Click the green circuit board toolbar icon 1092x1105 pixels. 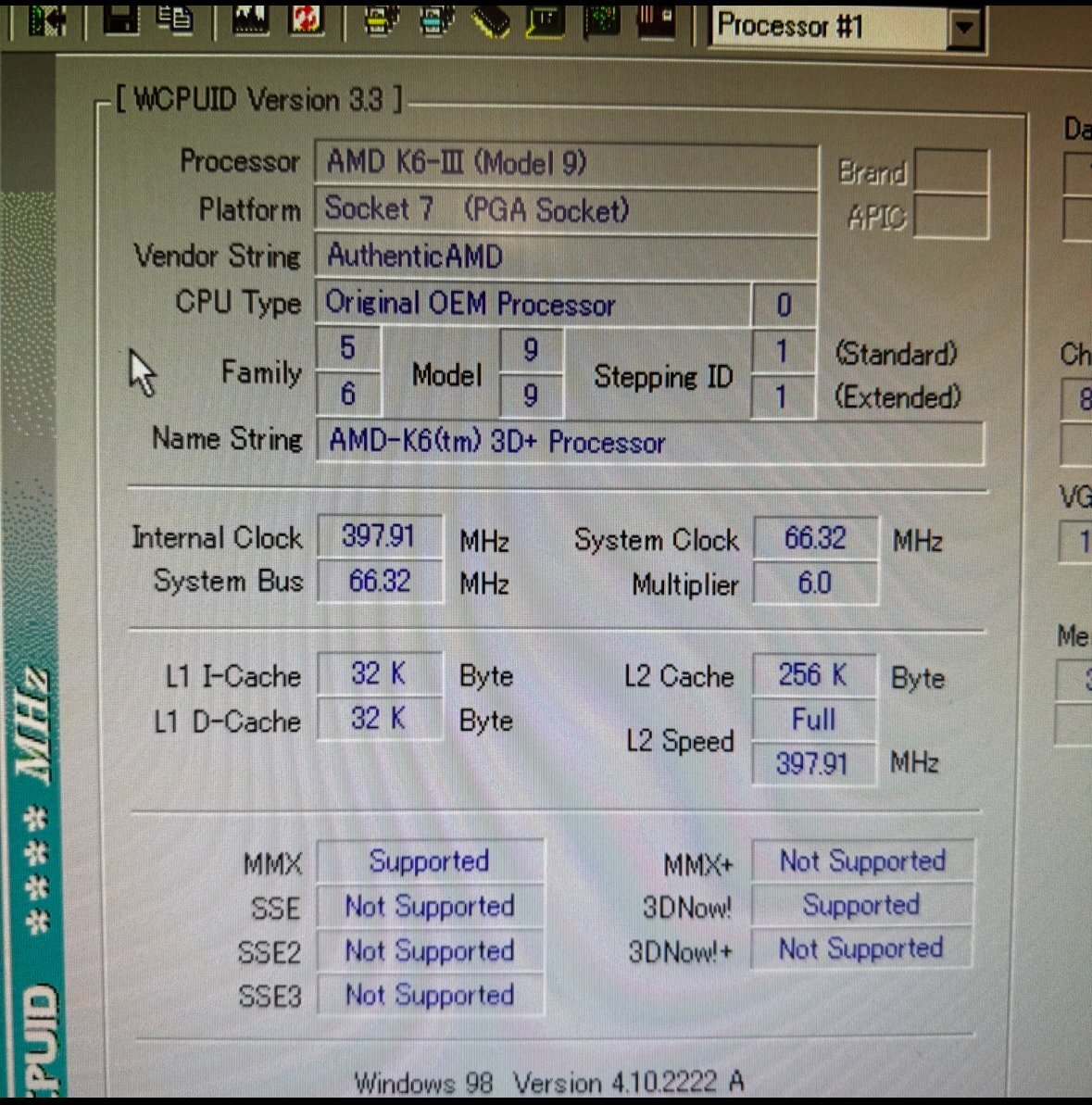click(601, 19)
